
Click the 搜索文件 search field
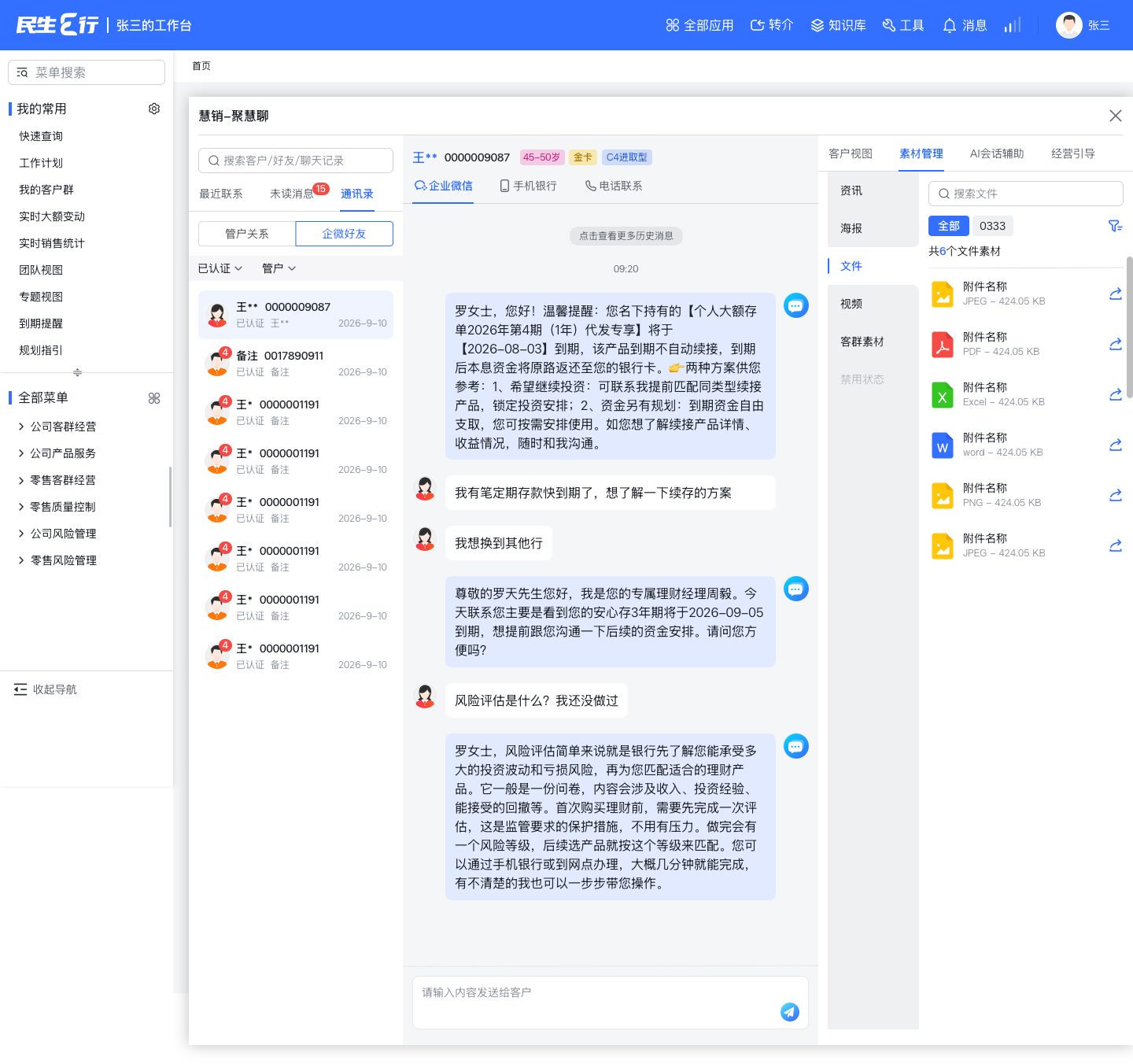[1026, 194]
